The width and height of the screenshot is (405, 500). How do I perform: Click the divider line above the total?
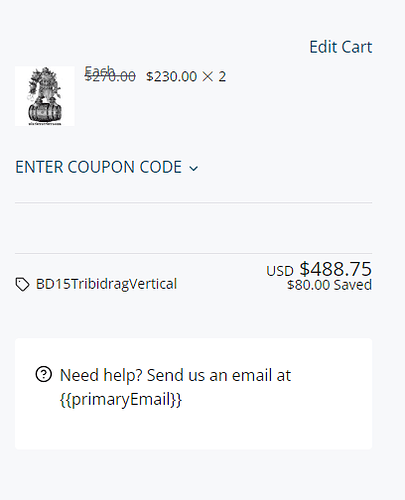coord(193,253)
